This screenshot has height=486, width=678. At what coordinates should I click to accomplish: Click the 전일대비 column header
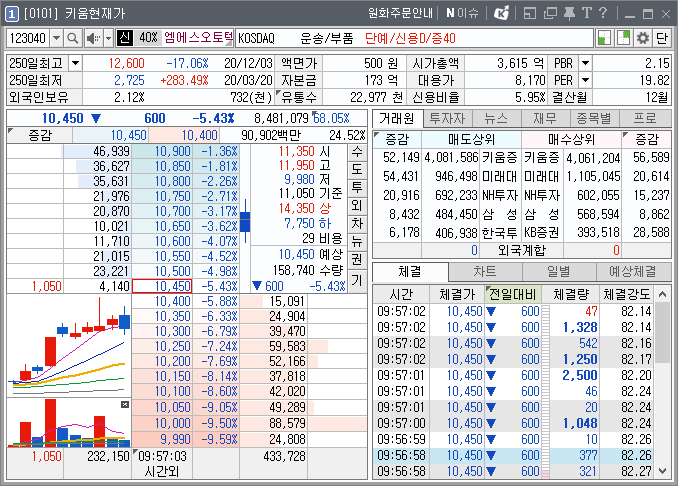click(x=513, y=294)
